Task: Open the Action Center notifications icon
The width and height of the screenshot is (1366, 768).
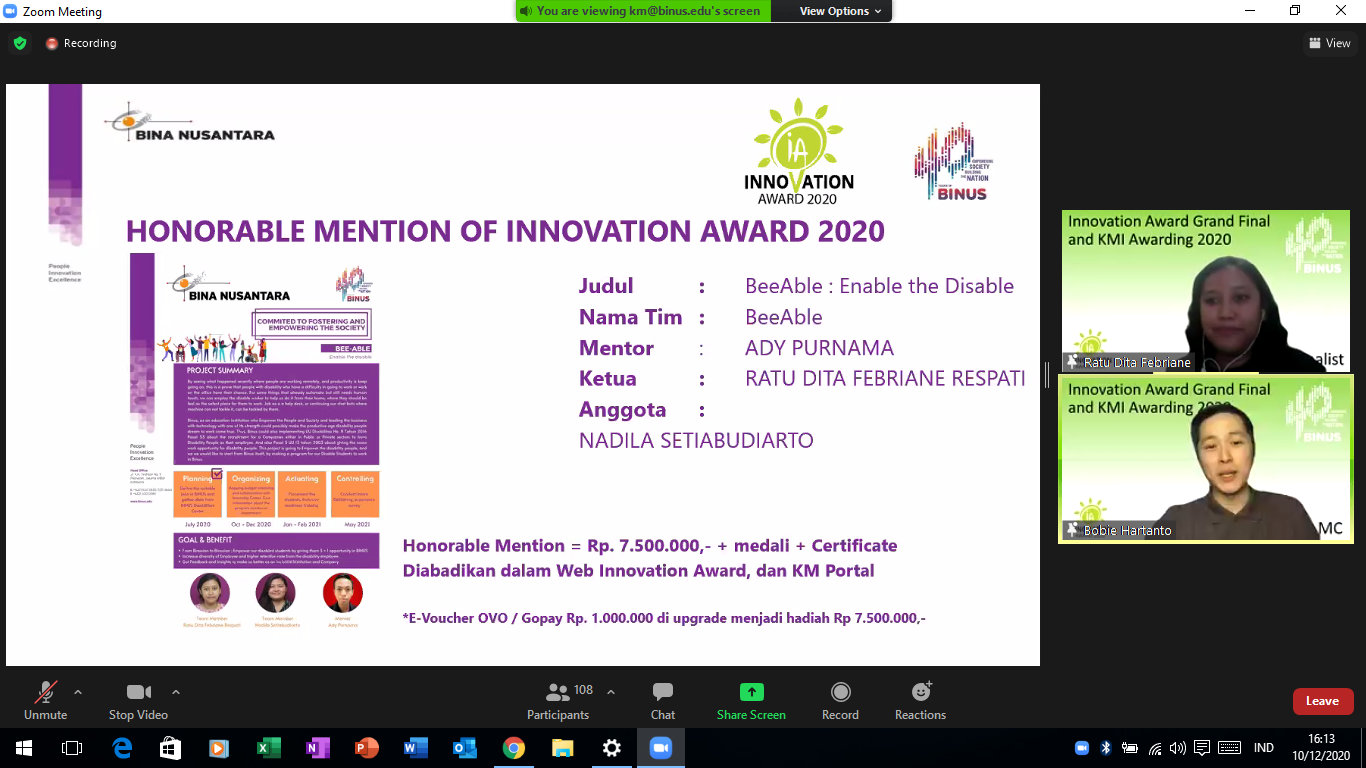Action: (1203, 748)
